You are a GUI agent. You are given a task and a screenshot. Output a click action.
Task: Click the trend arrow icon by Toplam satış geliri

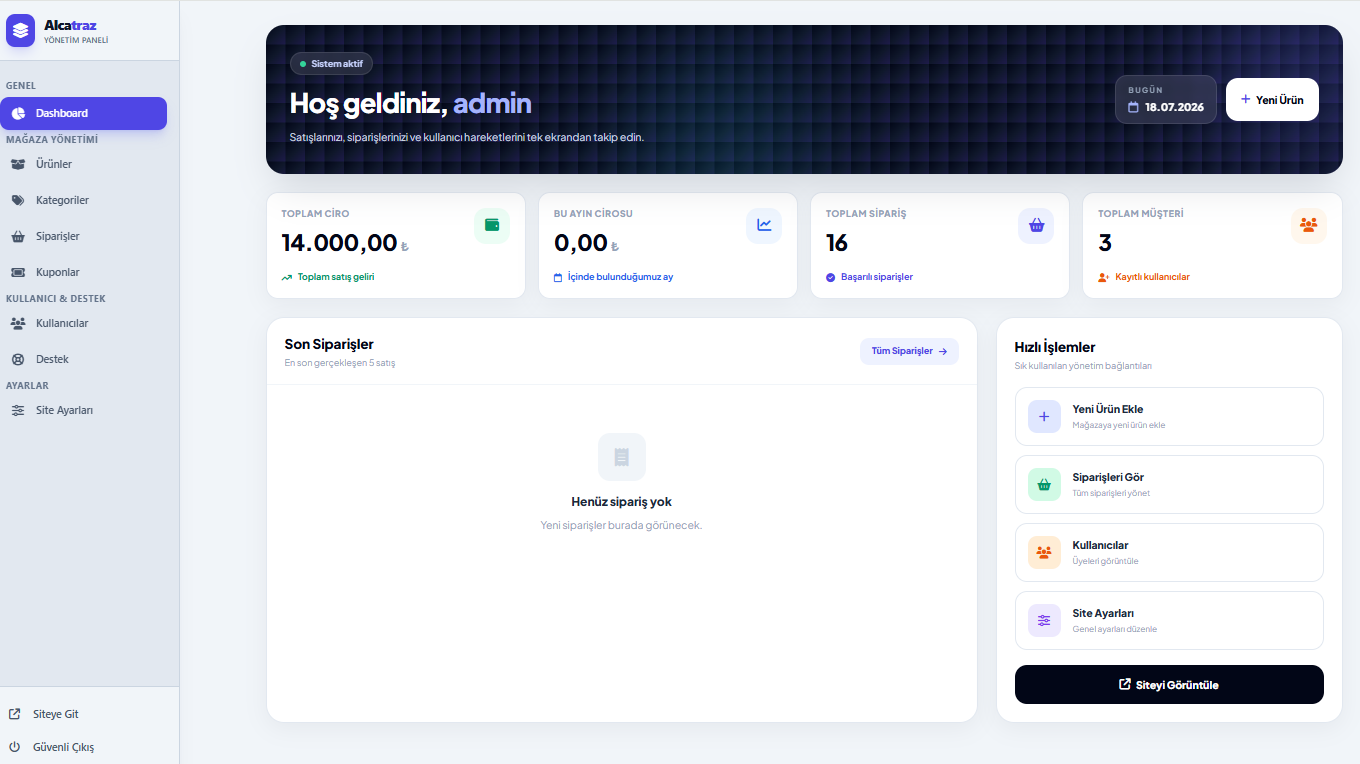pyautogui.click(x=287, y=277)
